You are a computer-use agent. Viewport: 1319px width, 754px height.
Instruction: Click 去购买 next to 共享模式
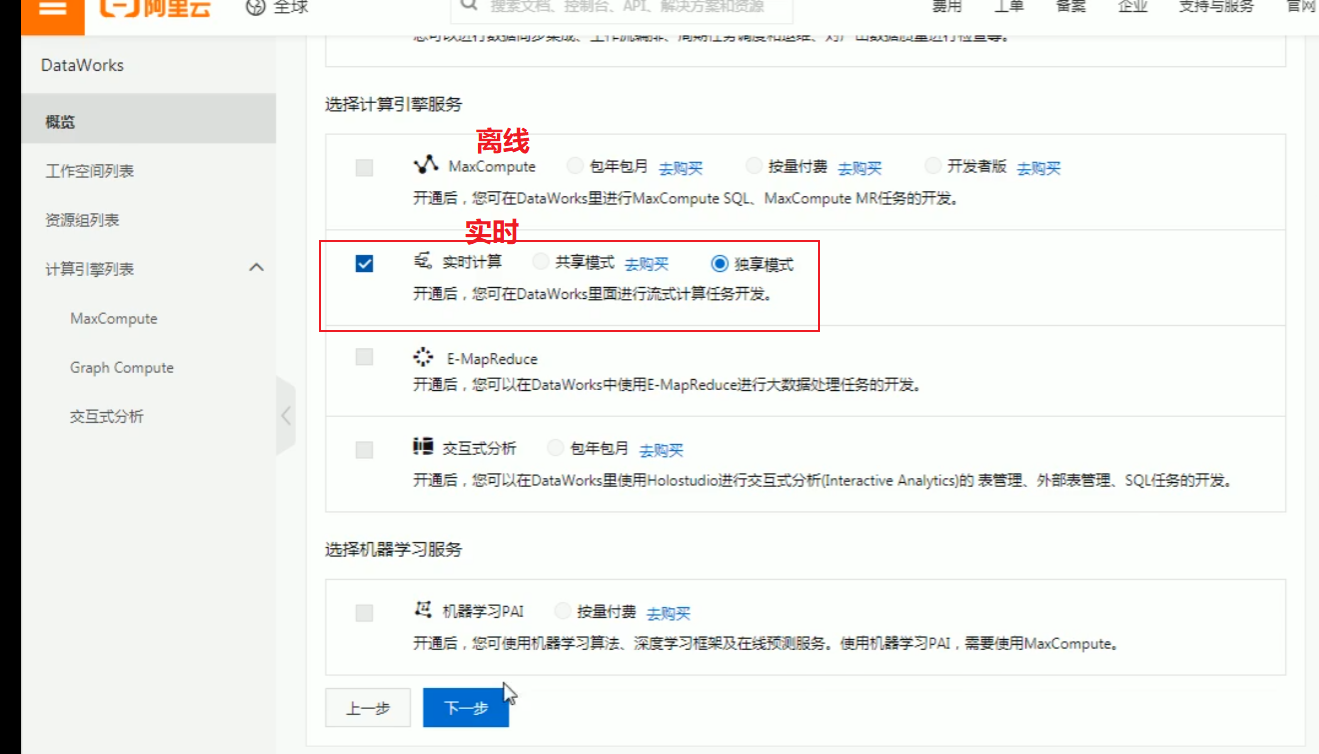[646, 264]
